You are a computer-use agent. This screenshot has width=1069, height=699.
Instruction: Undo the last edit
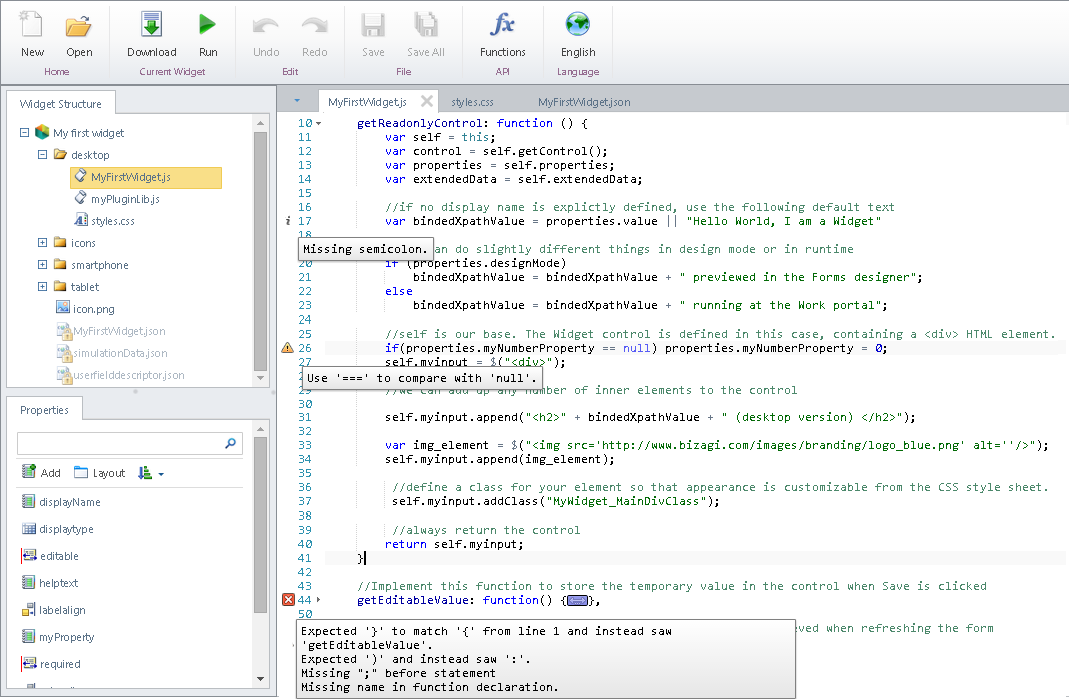point(265,26)
